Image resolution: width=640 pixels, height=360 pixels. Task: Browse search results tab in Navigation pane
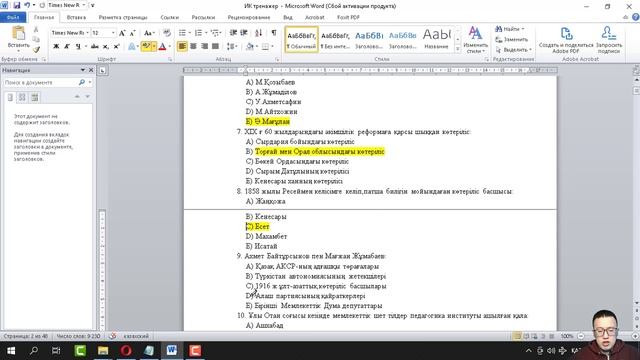pyautogui.click(x=35, y=97)
